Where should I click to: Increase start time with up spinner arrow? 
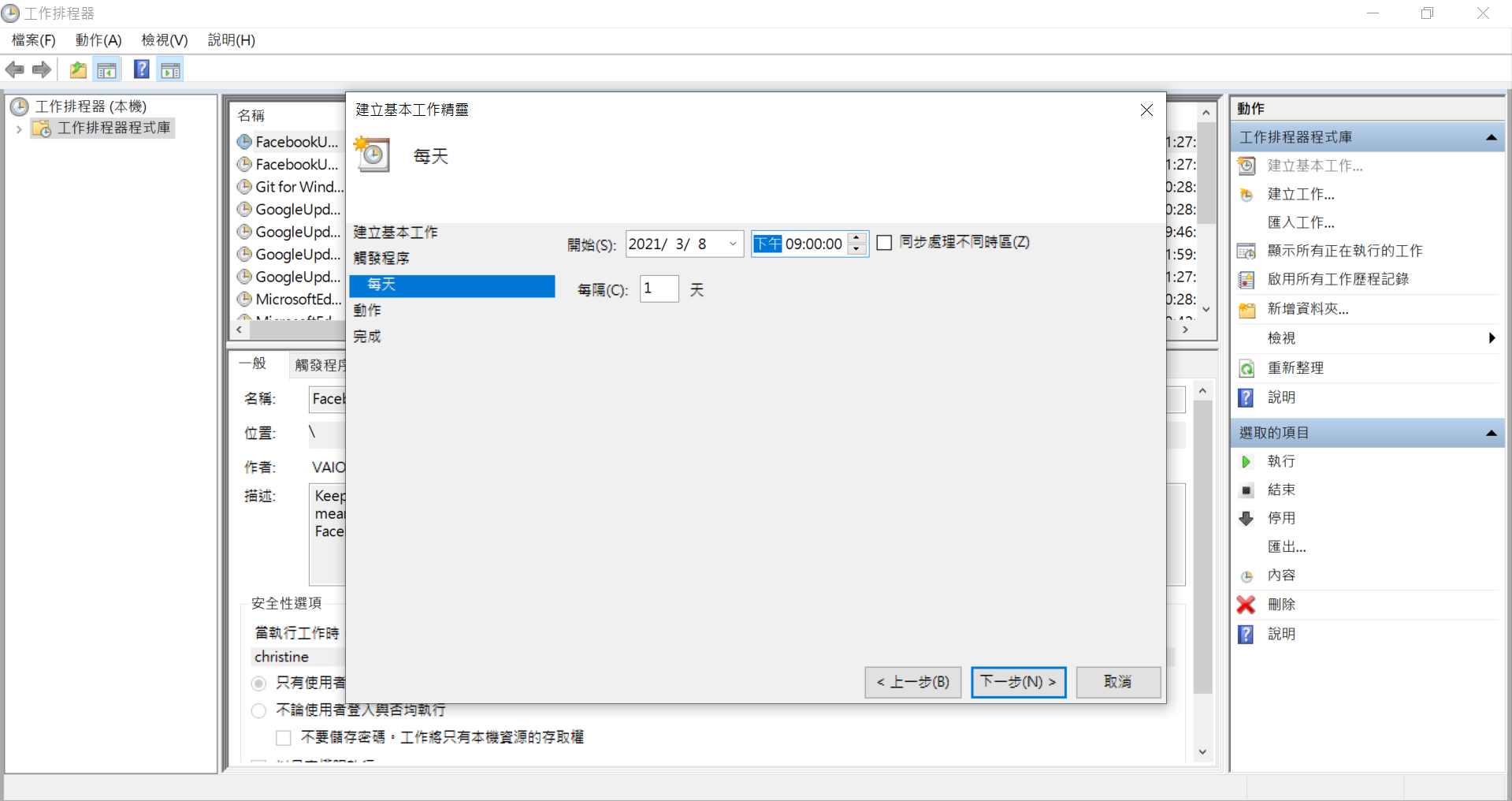(x=857, y=238)
